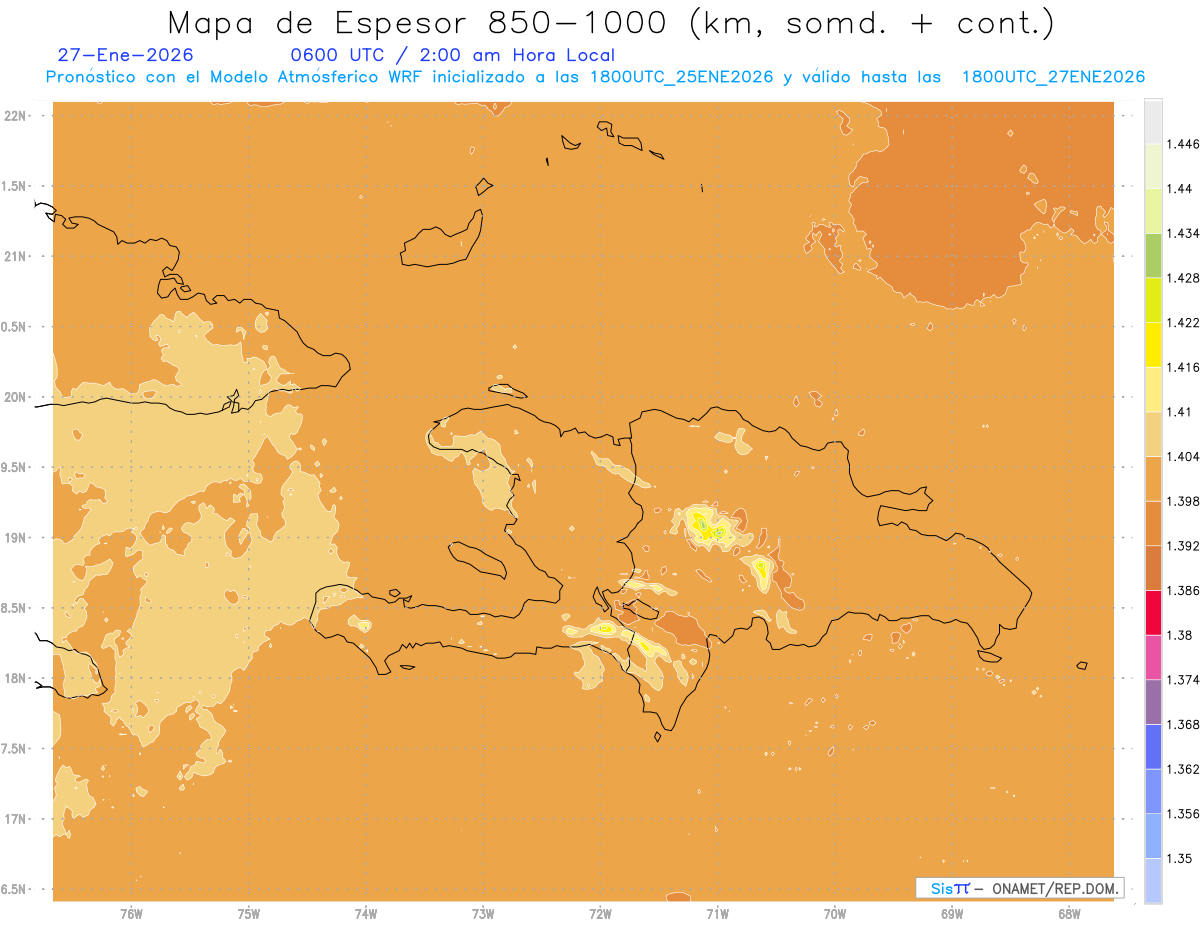Image resolution: width=1200 pixels, height=927 pixels.
Task: Click the "22N" latitude label
Action: pos(15,116)
